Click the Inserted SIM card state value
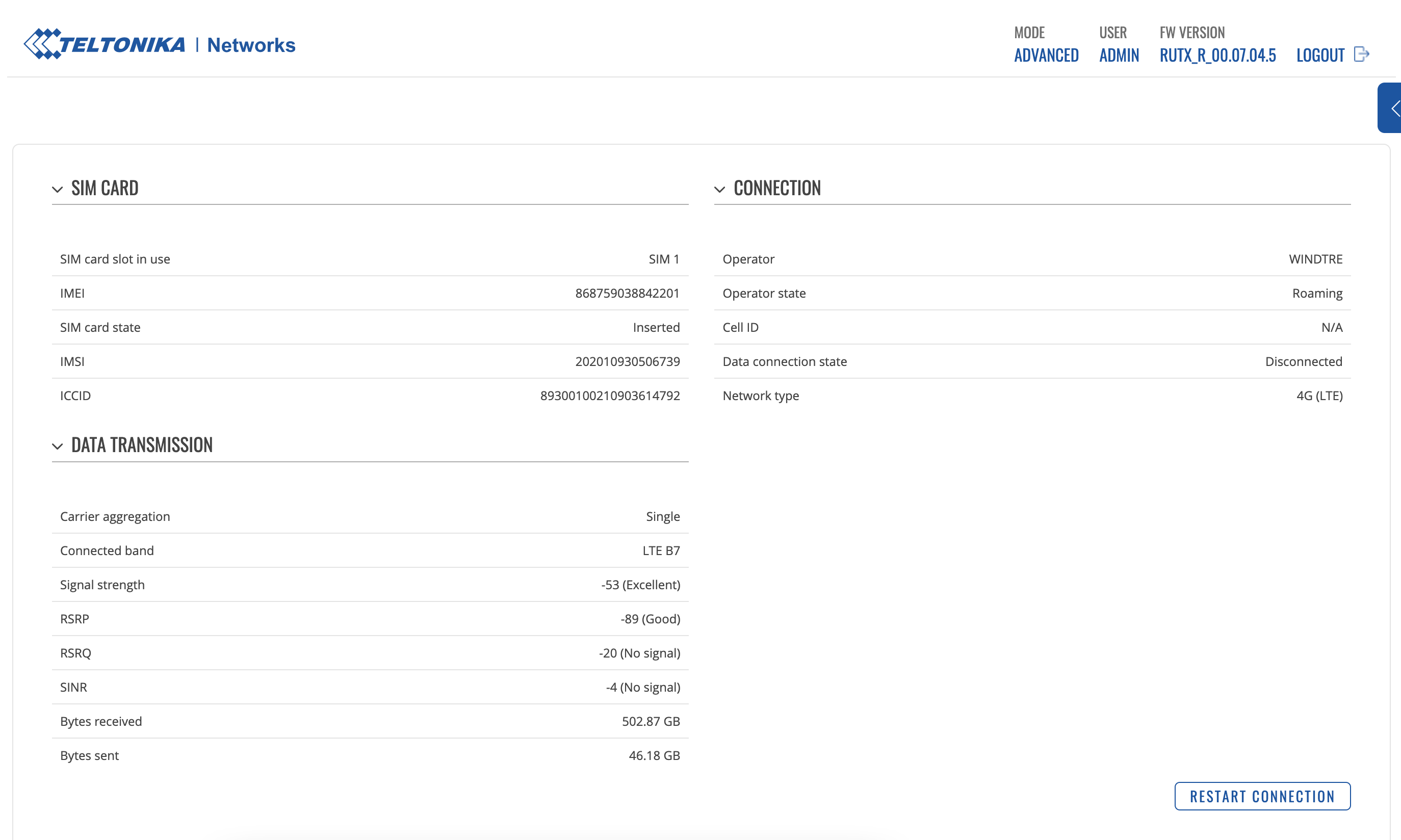Viewport: 1401px width, 840px height. (656, 327)
